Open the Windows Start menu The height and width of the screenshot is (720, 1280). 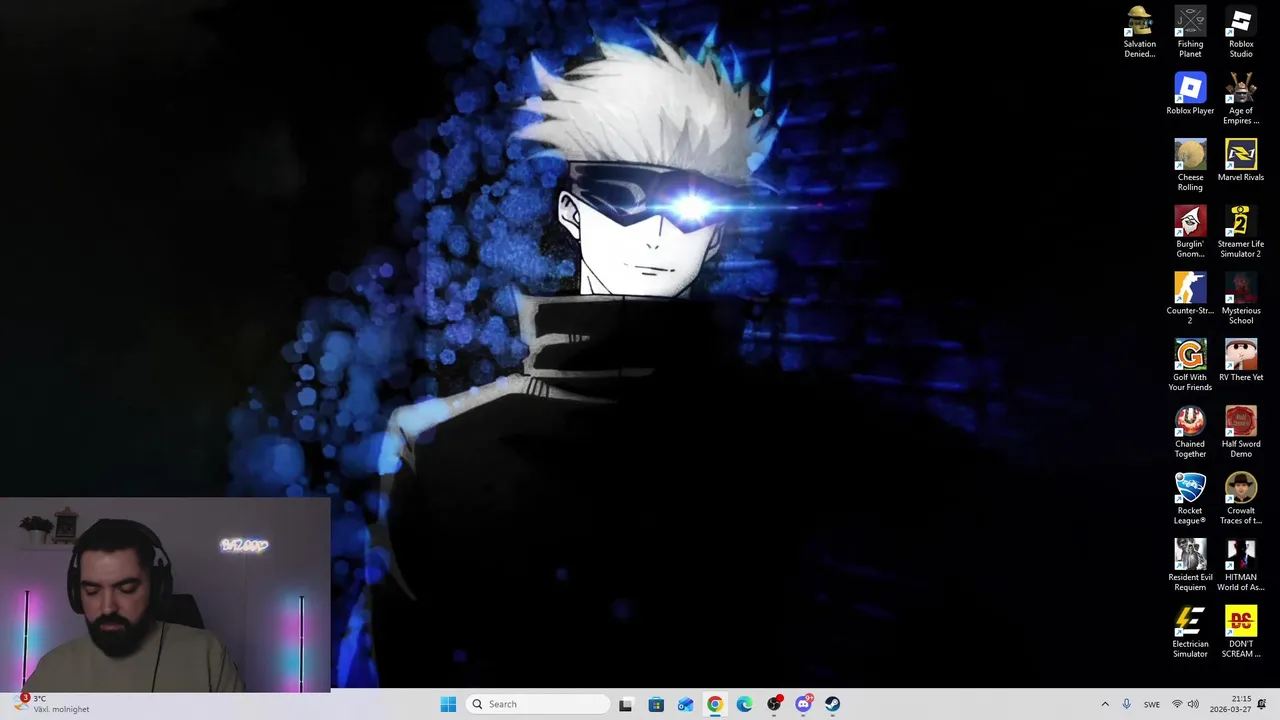point(448,704)
